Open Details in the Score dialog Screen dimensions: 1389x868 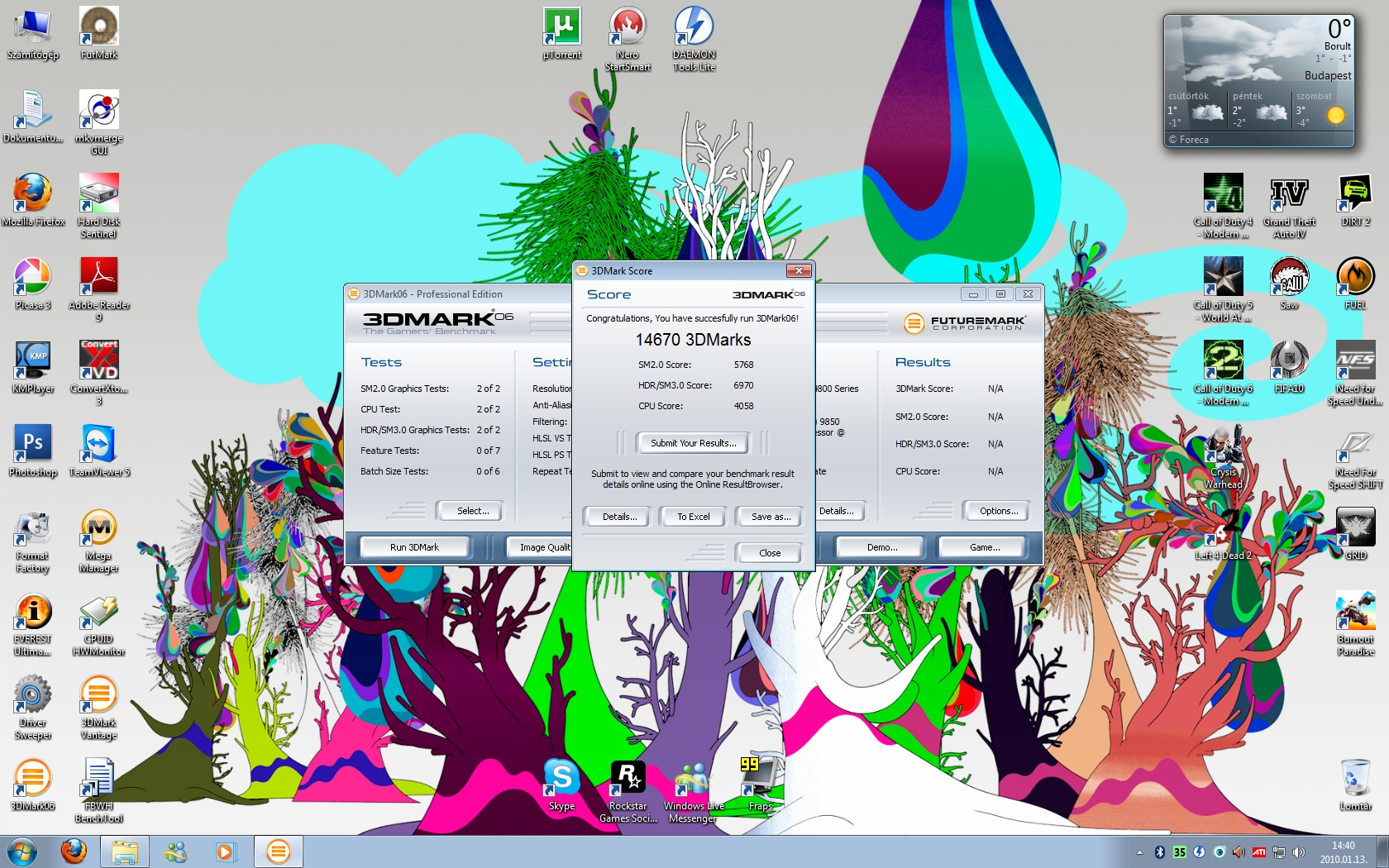619,517
